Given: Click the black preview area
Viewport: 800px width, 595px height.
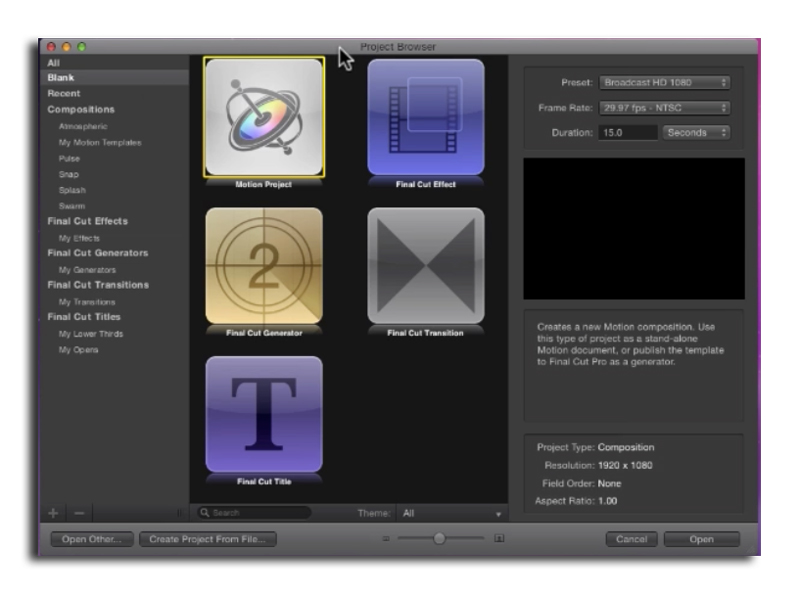Looking at the screenshot, I should pyautogui.click(x=634, y=229).
